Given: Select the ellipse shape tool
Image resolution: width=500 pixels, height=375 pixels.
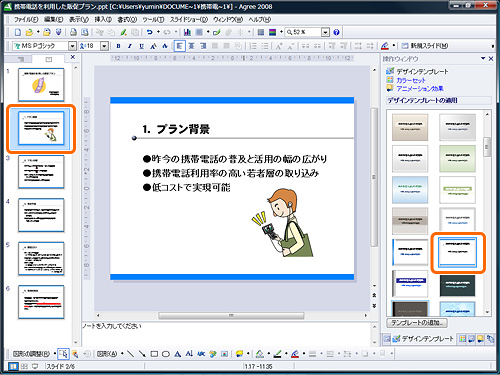Looking at the screenshot, I should pos(166,354).
